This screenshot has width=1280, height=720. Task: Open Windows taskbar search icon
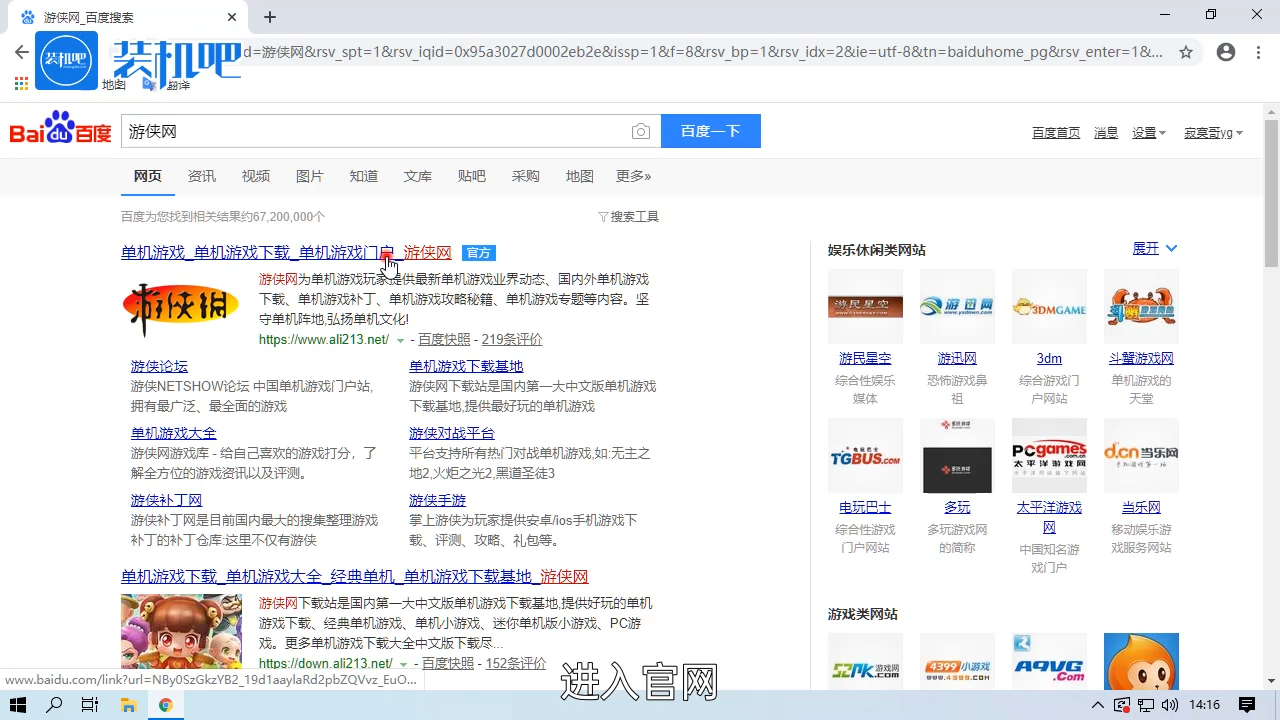pyautogui.click(x=55, y=705)
